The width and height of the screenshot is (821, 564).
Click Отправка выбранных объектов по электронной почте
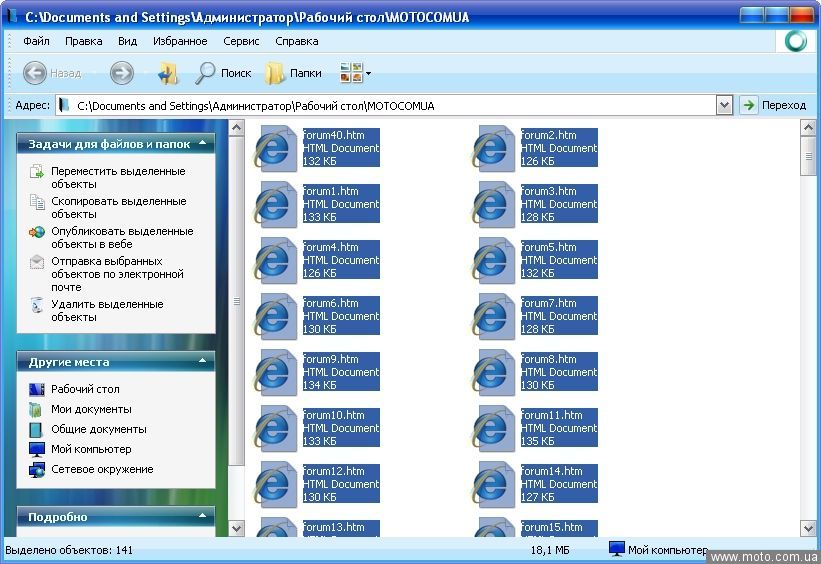coord(117,274)
